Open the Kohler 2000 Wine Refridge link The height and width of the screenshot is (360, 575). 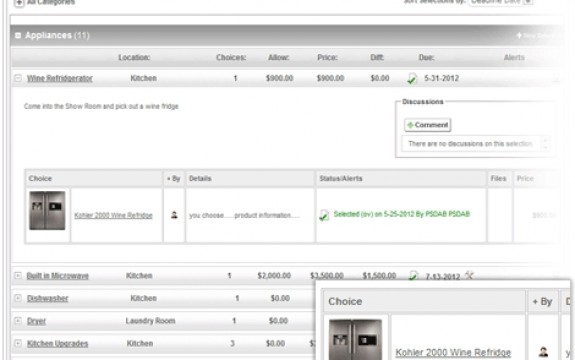pos(113,216)
